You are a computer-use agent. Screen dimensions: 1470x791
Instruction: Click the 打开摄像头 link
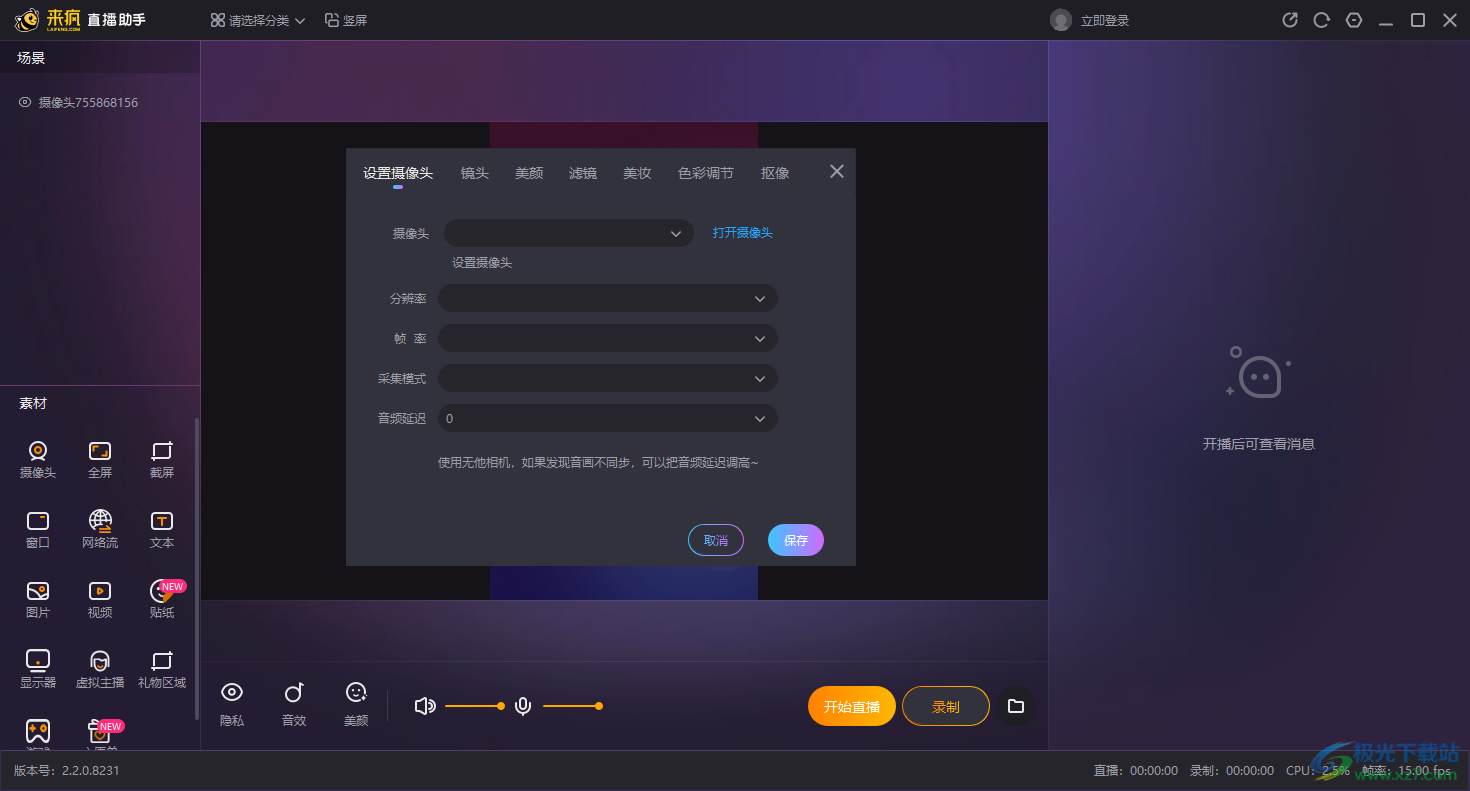click(743, 233)
